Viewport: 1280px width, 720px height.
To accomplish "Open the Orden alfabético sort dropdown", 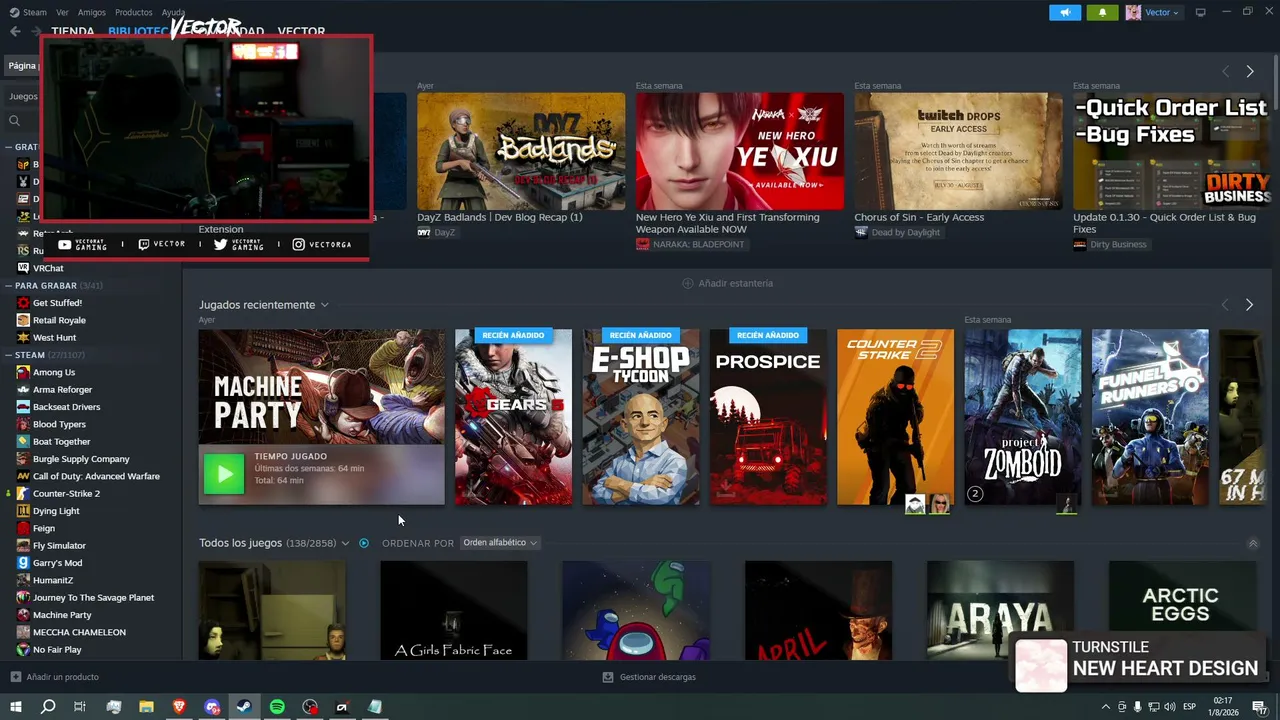I will [x=500, y=543].
